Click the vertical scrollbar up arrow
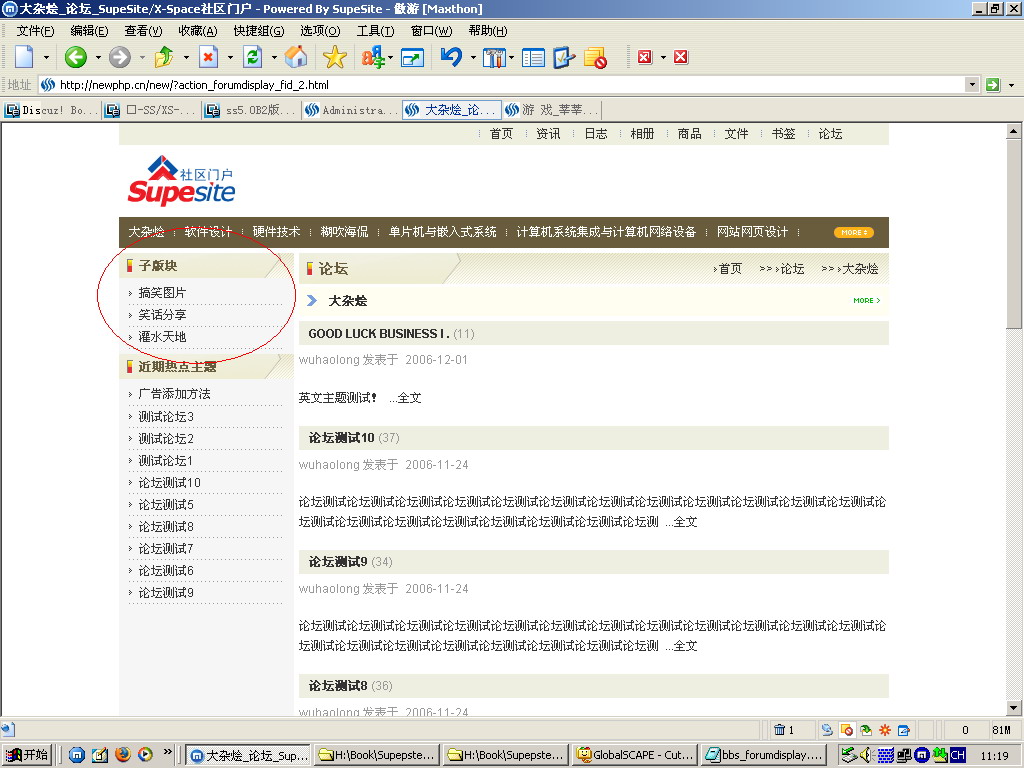Viewport: 1024px width, 768px height. (1013, 131)
